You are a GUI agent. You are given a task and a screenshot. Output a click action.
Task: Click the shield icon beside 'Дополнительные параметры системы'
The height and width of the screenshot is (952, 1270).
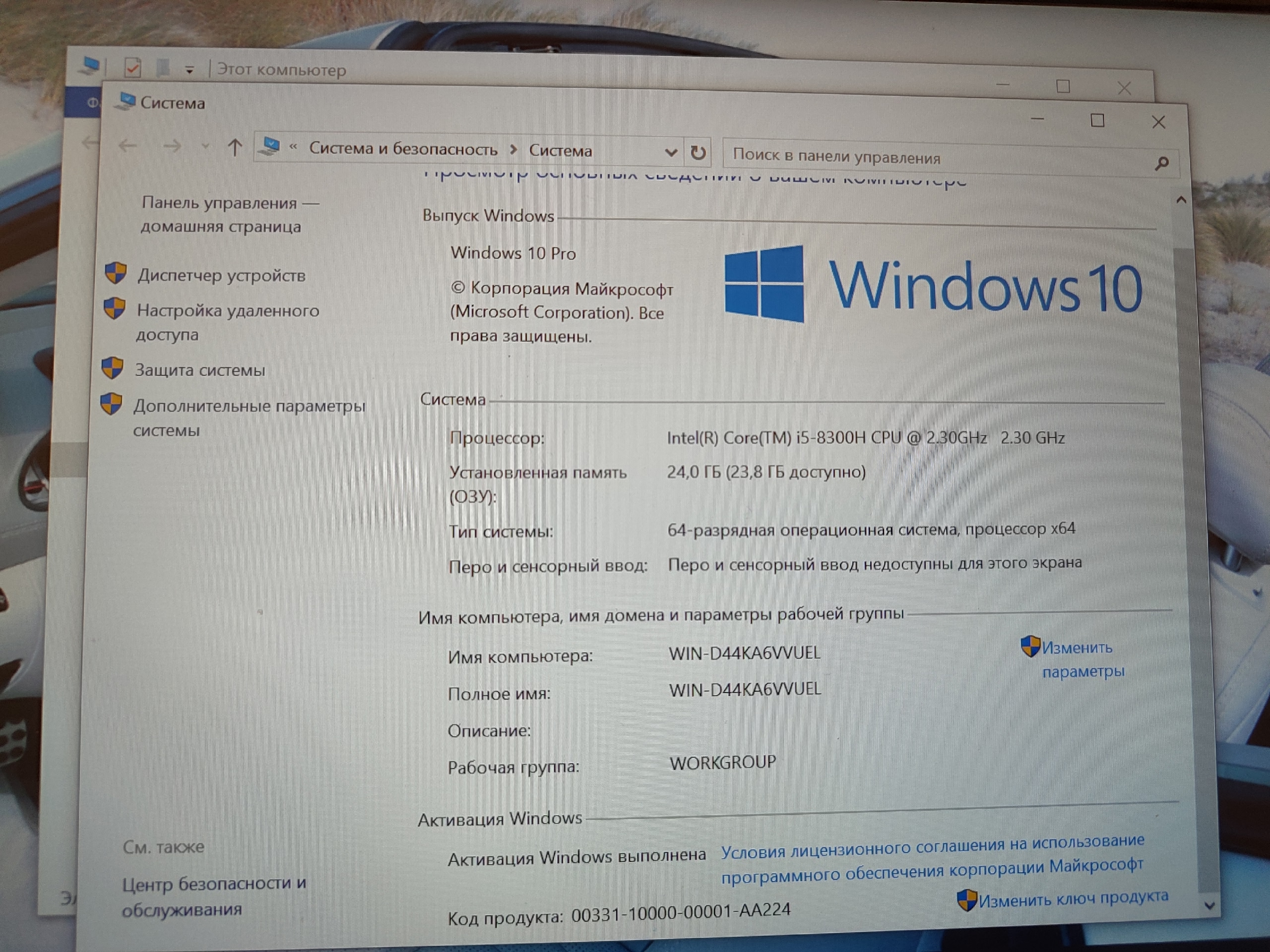point(112,404)
